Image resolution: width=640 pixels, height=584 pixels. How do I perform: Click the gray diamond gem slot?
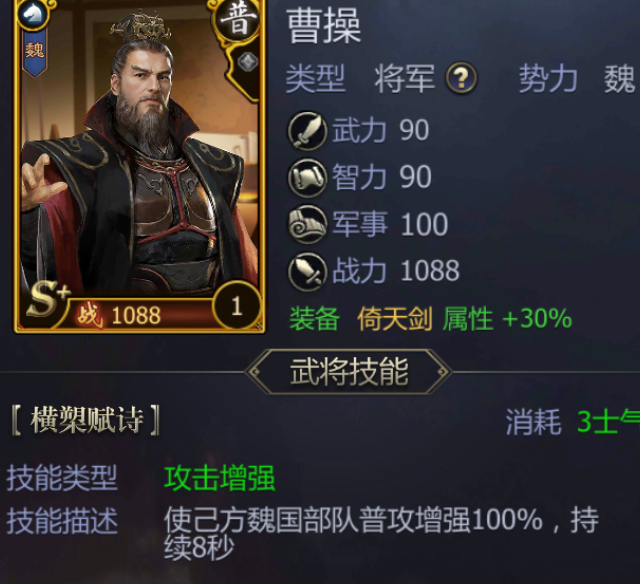click(x=247, y=62)
